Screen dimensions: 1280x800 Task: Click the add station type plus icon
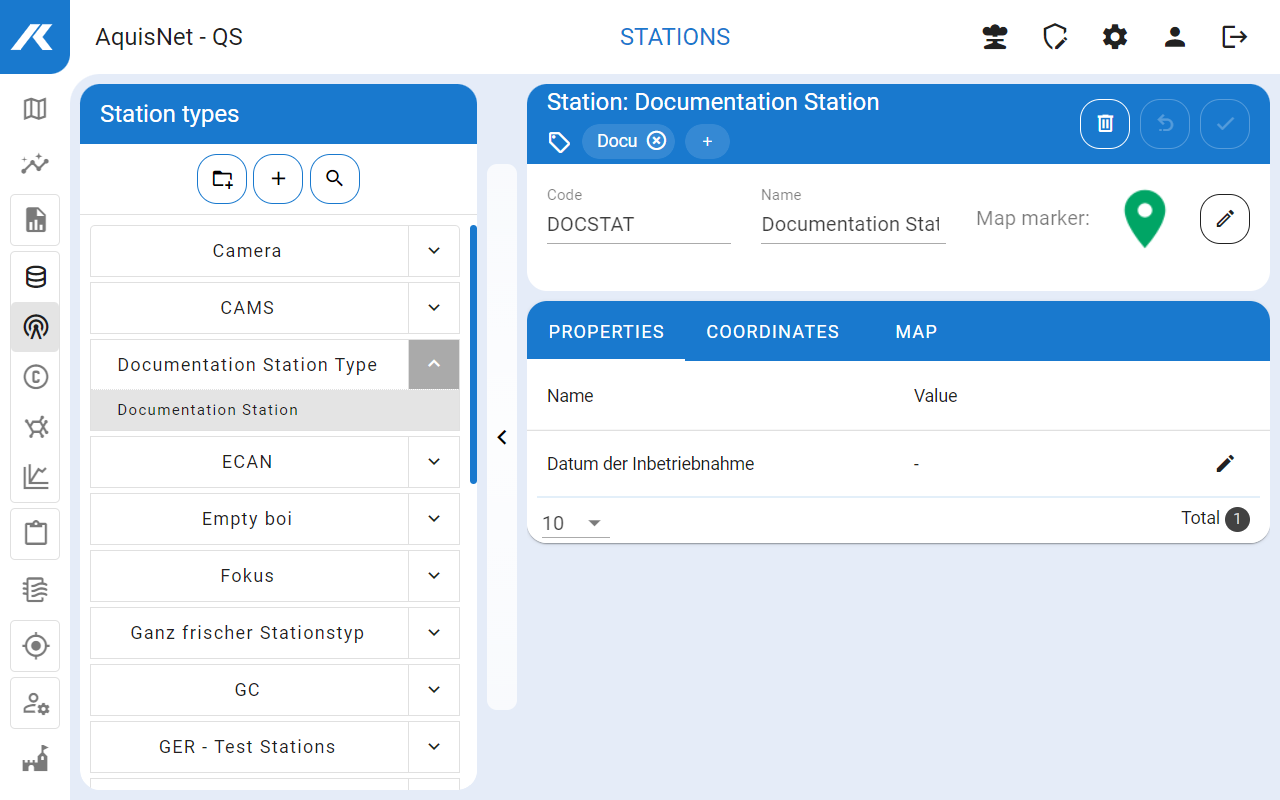click(278, 179)
